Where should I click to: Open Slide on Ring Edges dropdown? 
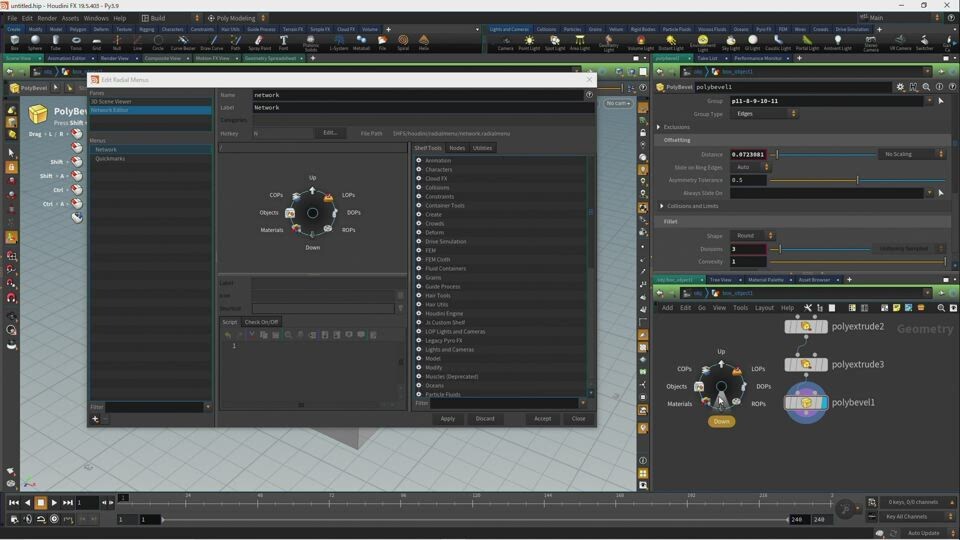click(749, 167)
